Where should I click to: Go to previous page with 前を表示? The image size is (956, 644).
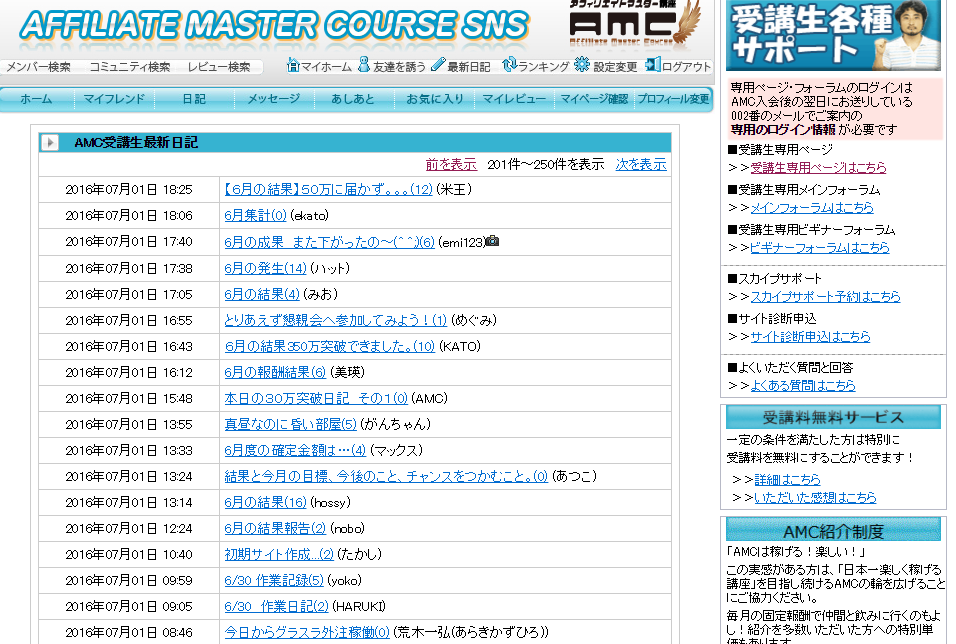451,164
